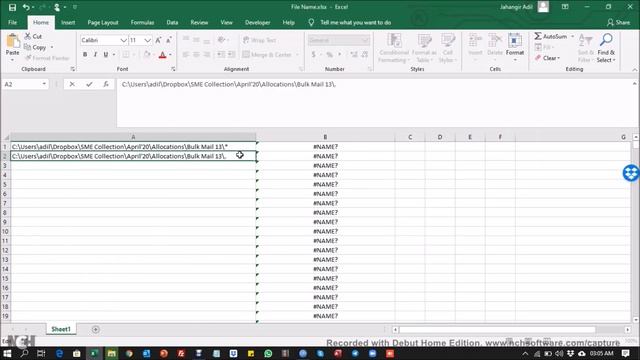This screenshot has height=360, width=640.
Task: Select the Sheet1 tab
Action: [x=61, y=329]
